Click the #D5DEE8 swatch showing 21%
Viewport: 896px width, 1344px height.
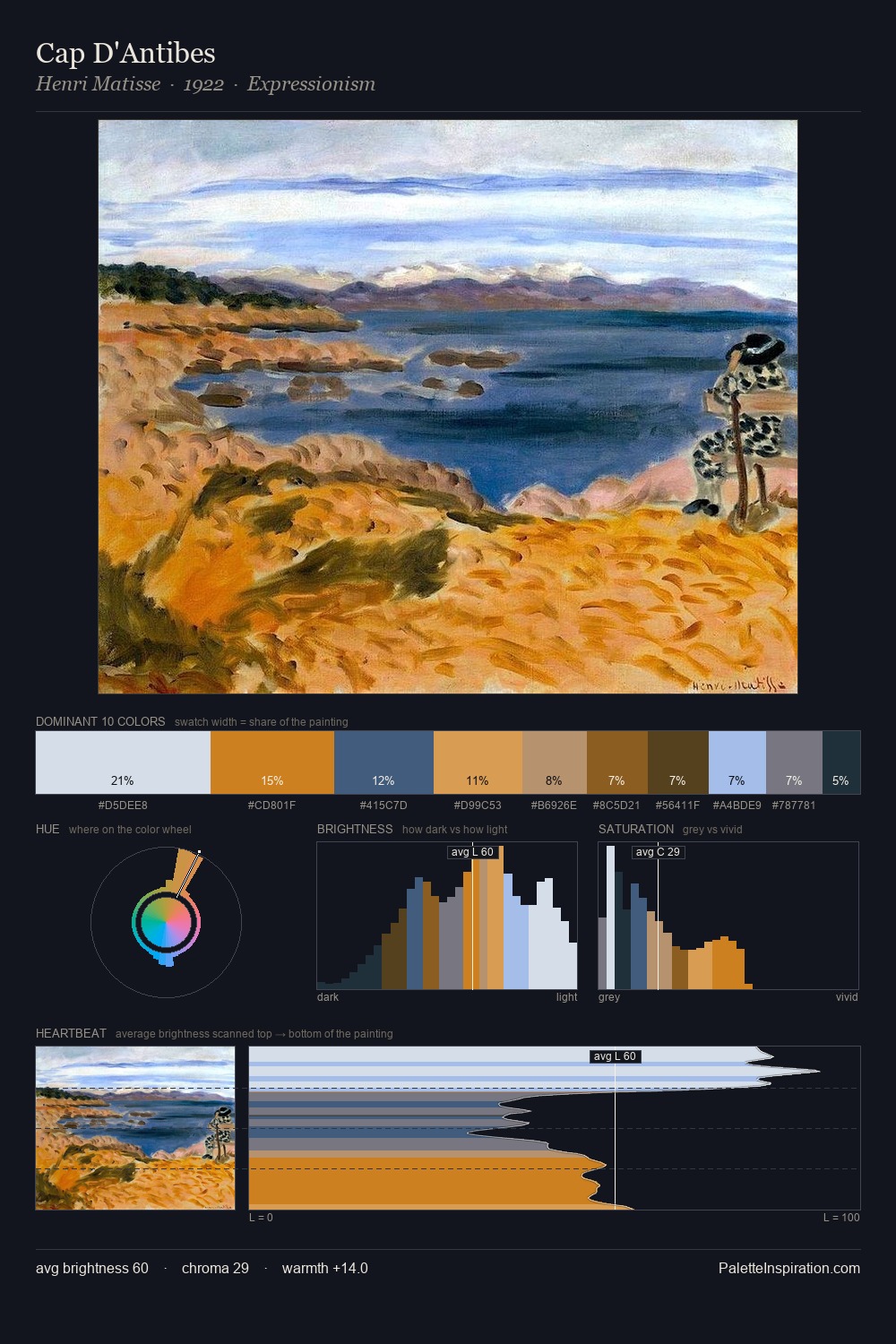click(x=123, y=762)
